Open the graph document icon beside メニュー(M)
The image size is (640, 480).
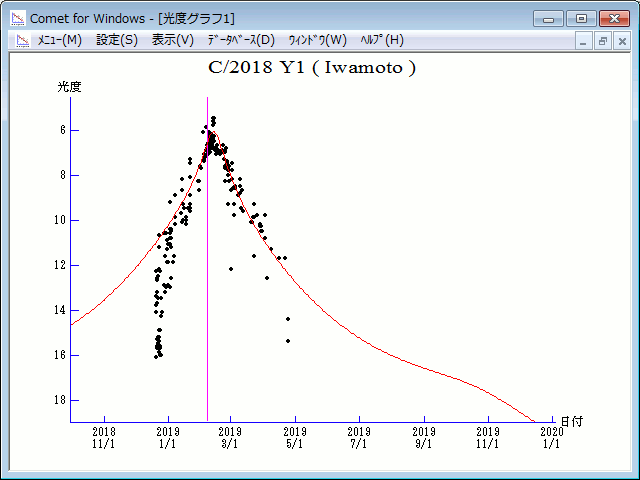pos(22,40)
